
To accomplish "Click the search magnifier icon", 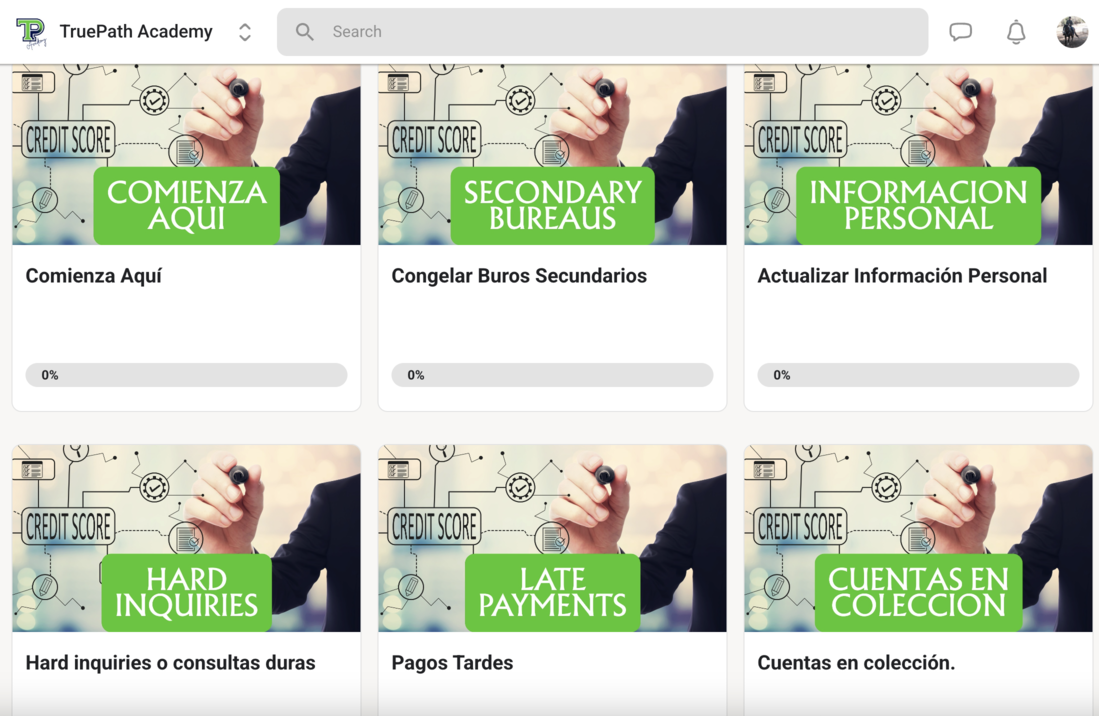I will pyautogui.click(x=305, y=32).
